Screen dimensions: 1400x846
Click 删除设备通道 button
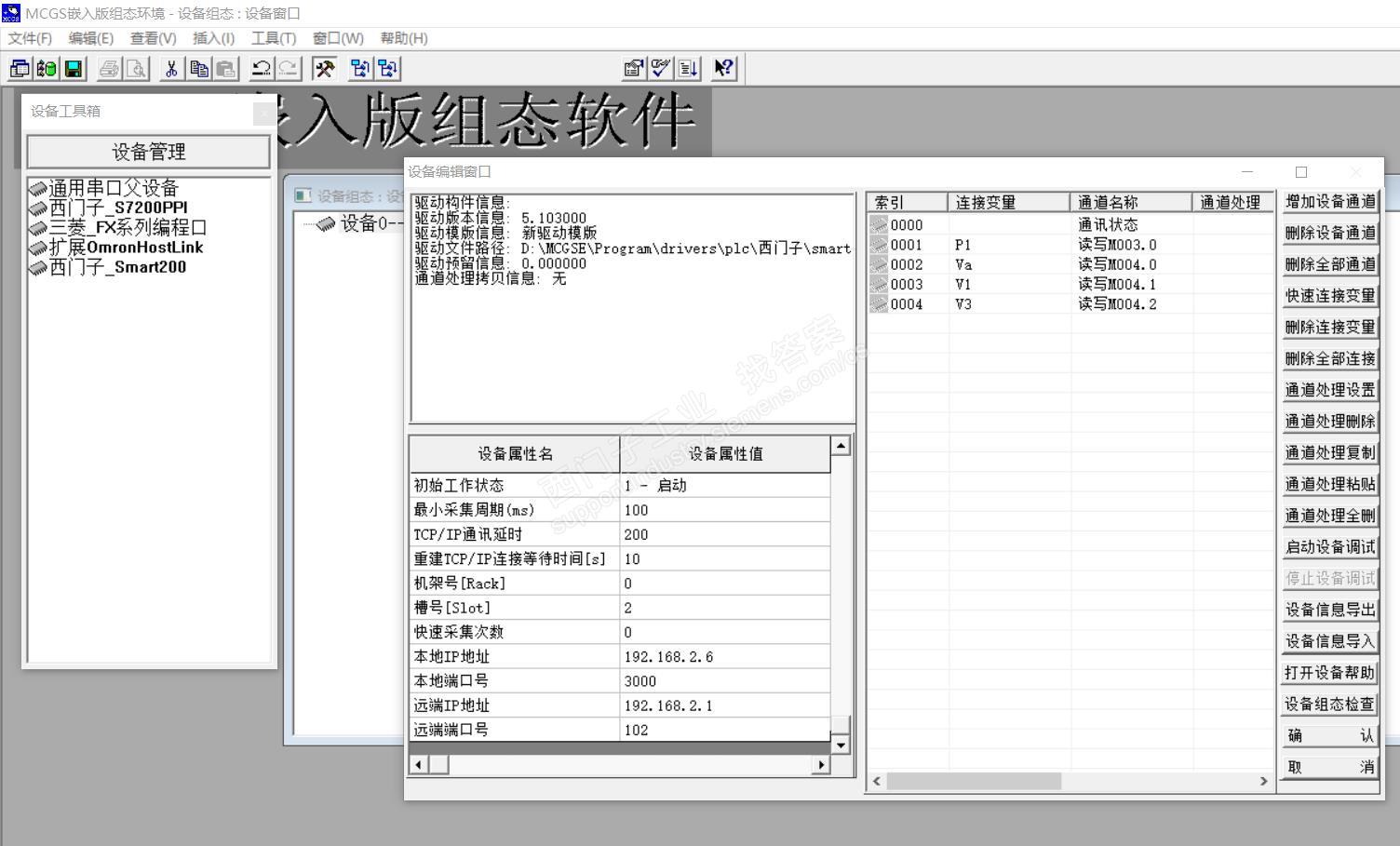[1329, 234]
